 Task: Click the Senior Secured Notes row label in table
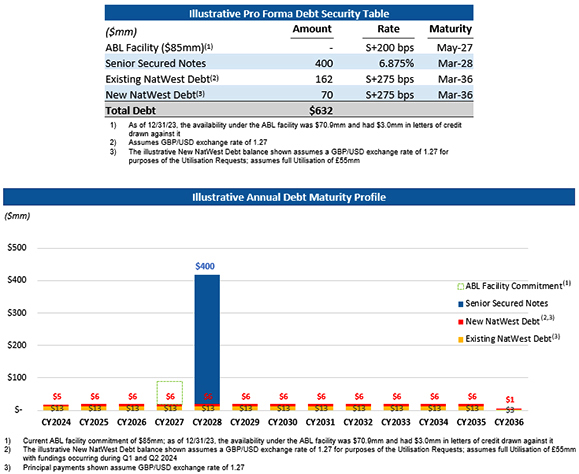pyautogui.click(x=155, y=63)
